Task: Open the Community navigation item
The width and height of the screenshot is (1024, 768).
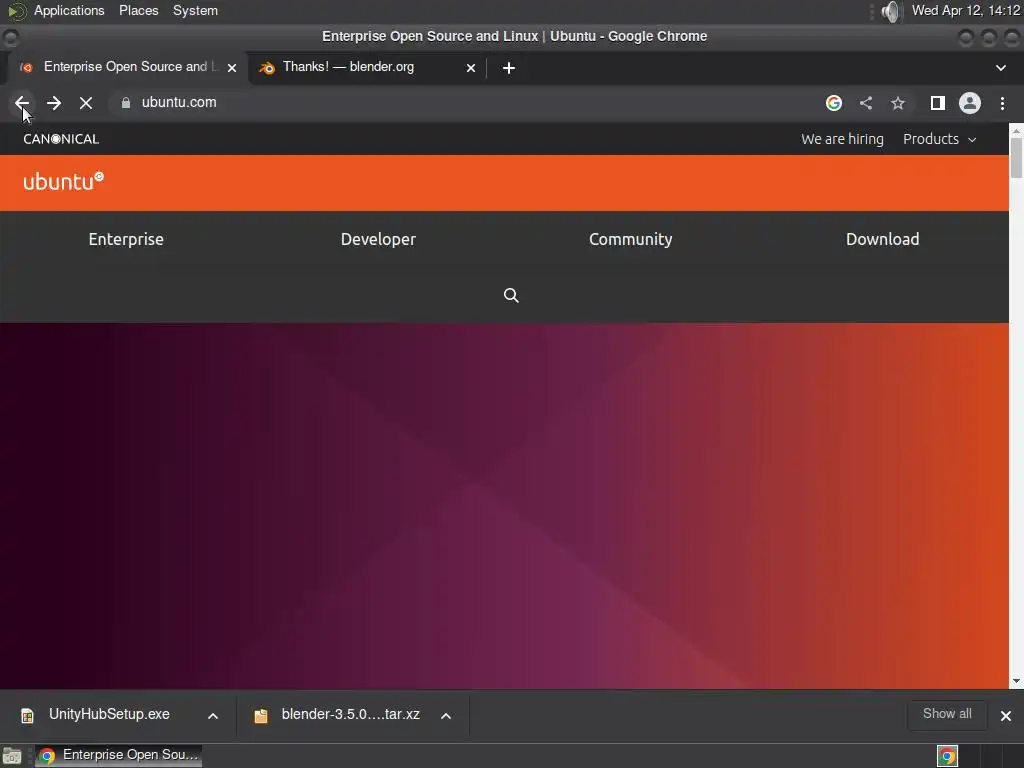Action: click(630, 239)
